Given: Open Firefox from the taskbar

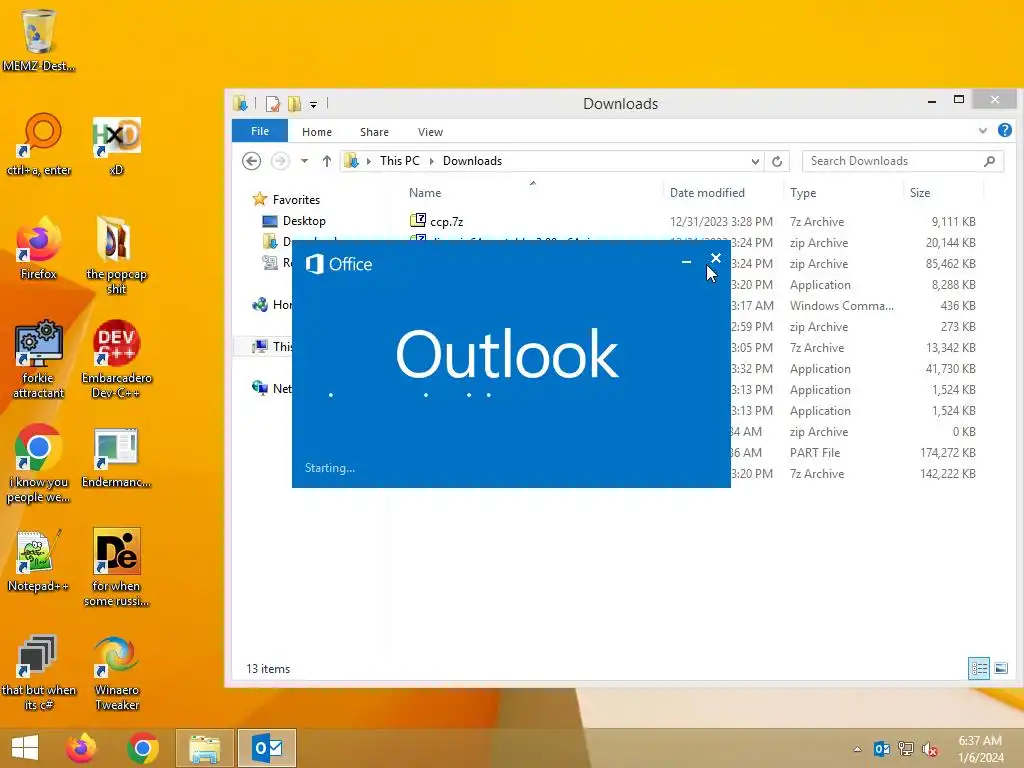Looking at the screenshot, I should click(x=81, y=748).
